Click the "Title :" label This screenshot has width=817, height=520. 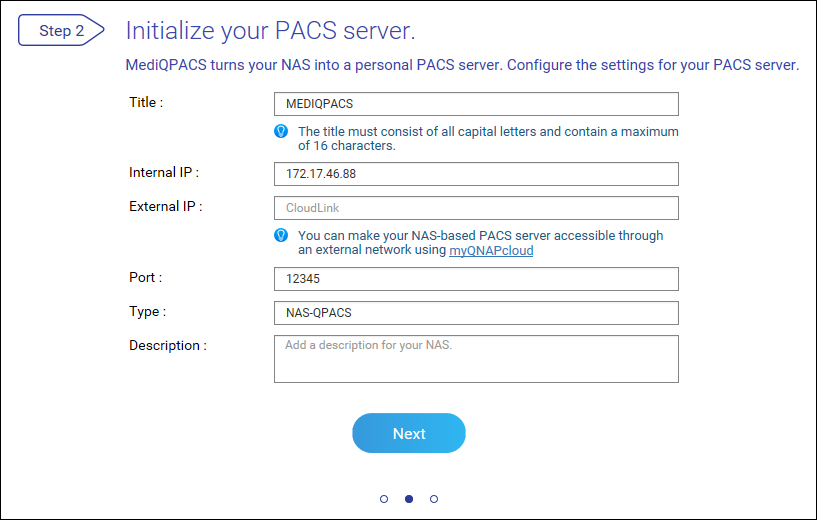(146, 102)
